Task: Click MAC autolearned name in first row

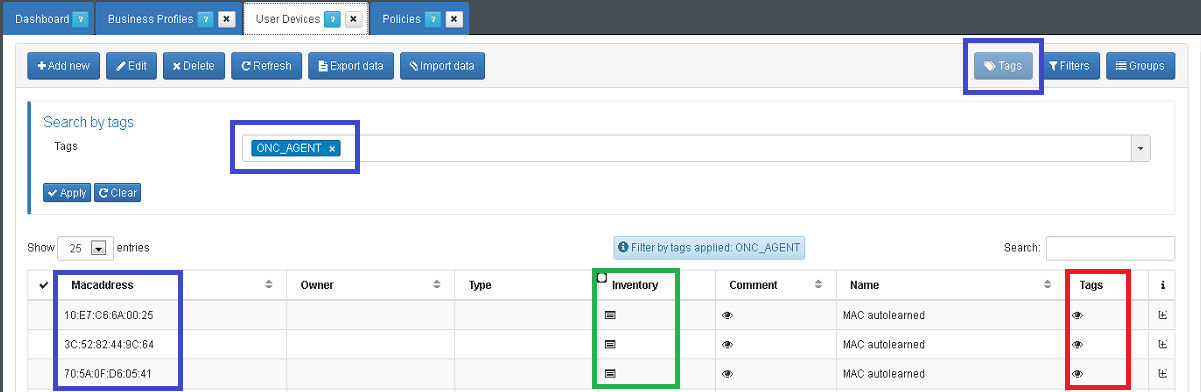Action: pyautogui.click(x=884, y=315)
